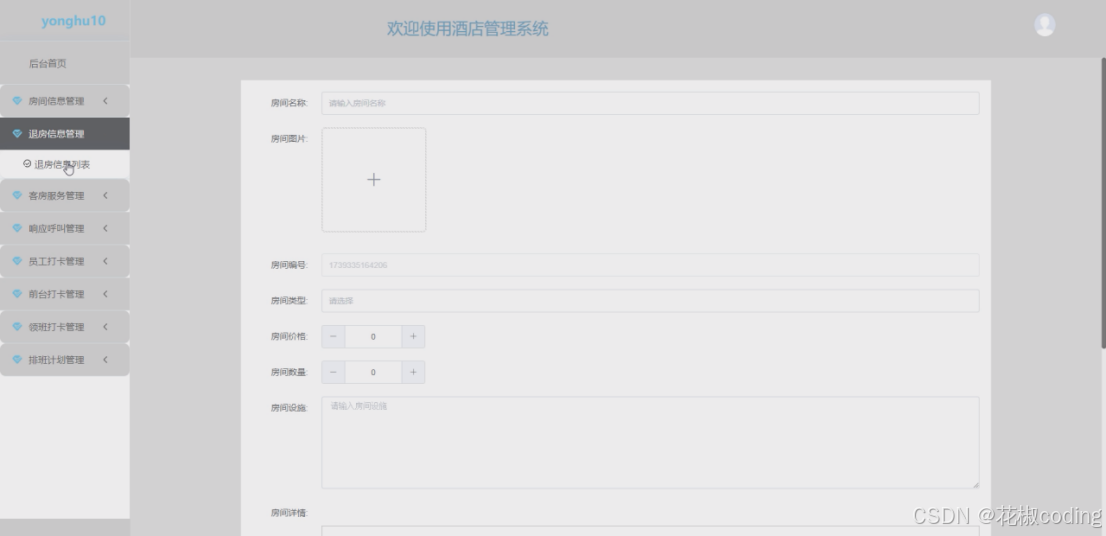The image size is (1106, 536).
Task: Open 后台首页 menu item
Action: [65, 63]
